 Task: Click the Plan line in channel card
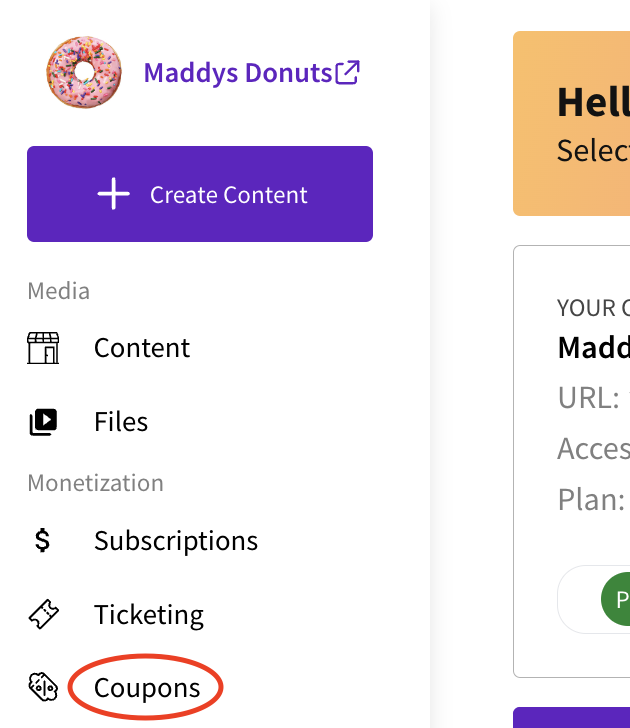click(594, 500)
